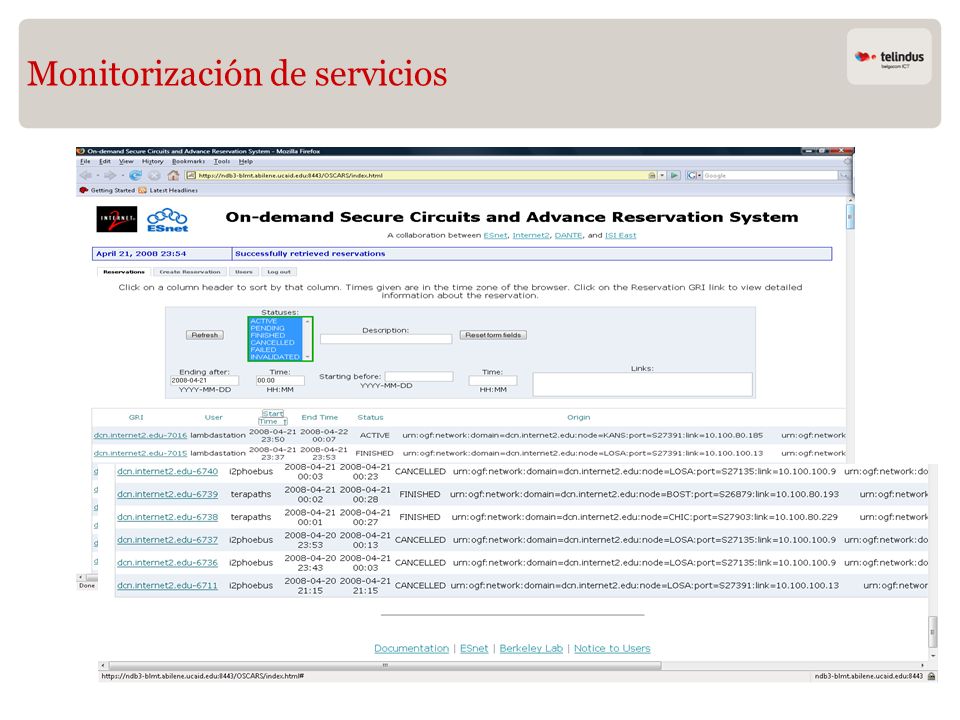
Task: Click the green Go arrow beside address bar
Action: click(674, 175)
